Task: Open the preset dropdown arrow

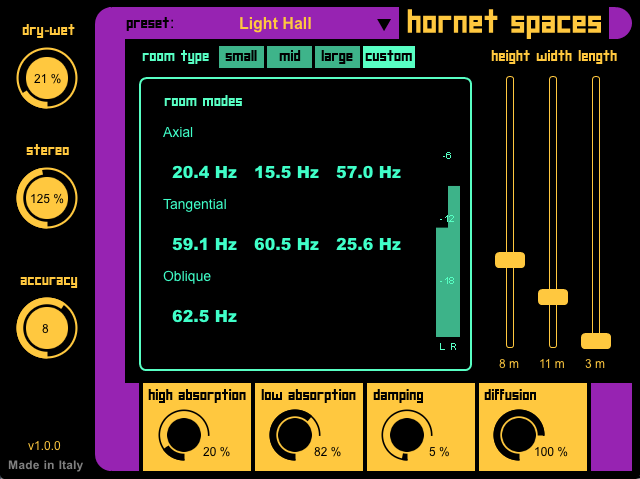Action: [x=384, y=25]
